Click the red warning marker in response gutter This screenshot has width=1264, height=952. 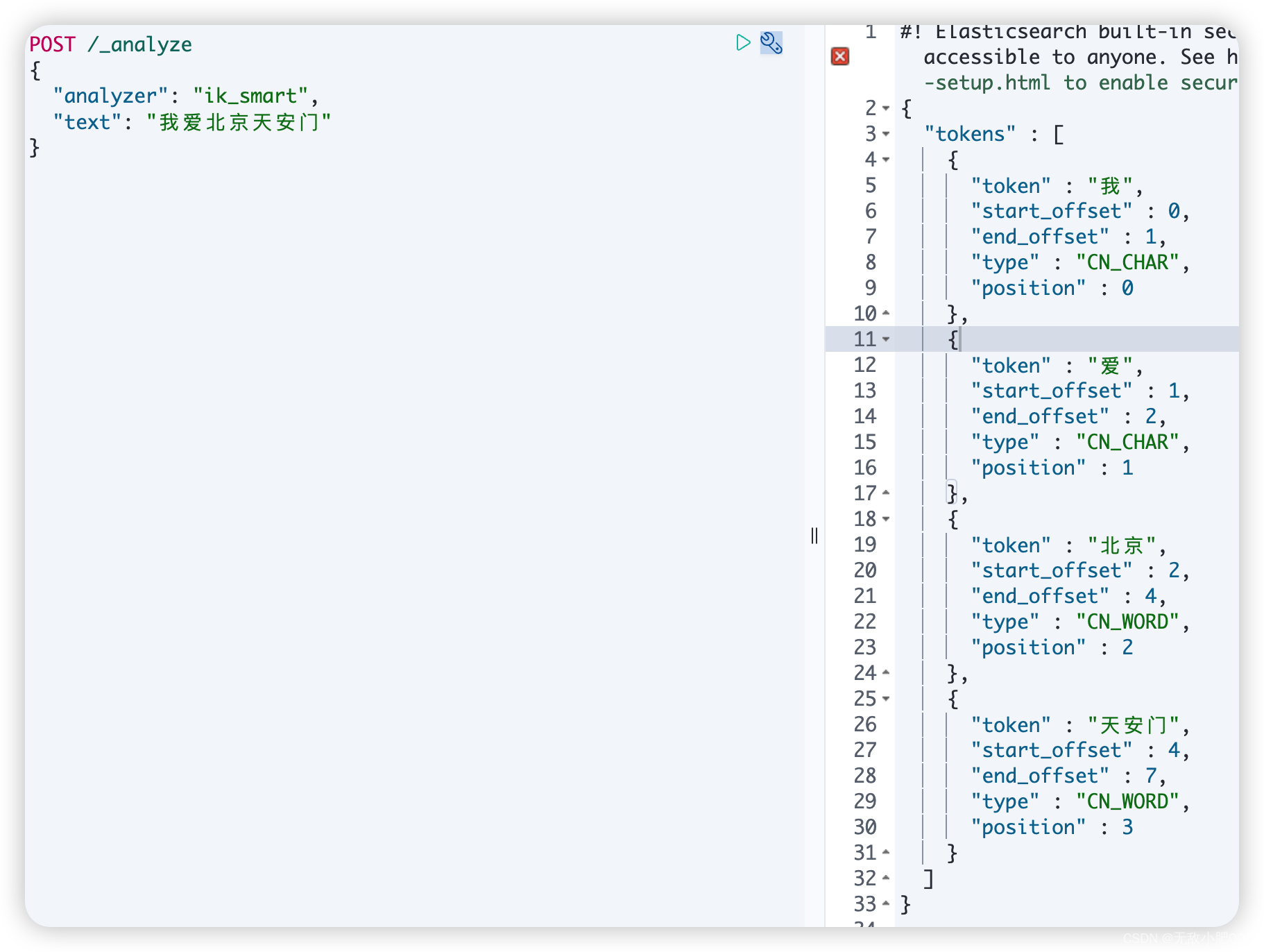[840, 56]
